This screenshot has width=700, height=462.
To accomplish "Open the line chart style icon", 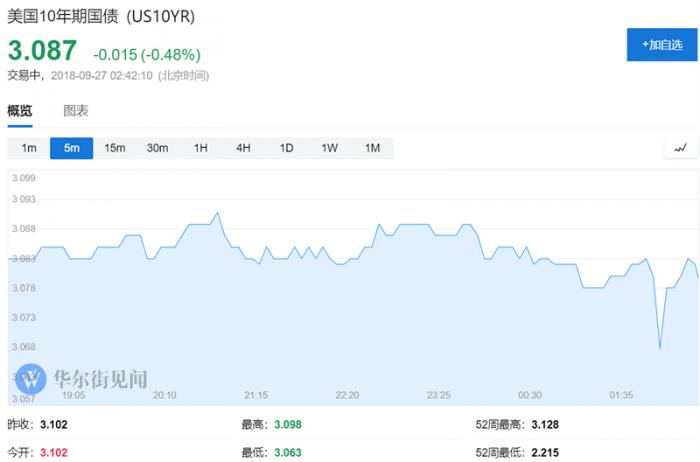I will tap(680, 148).
